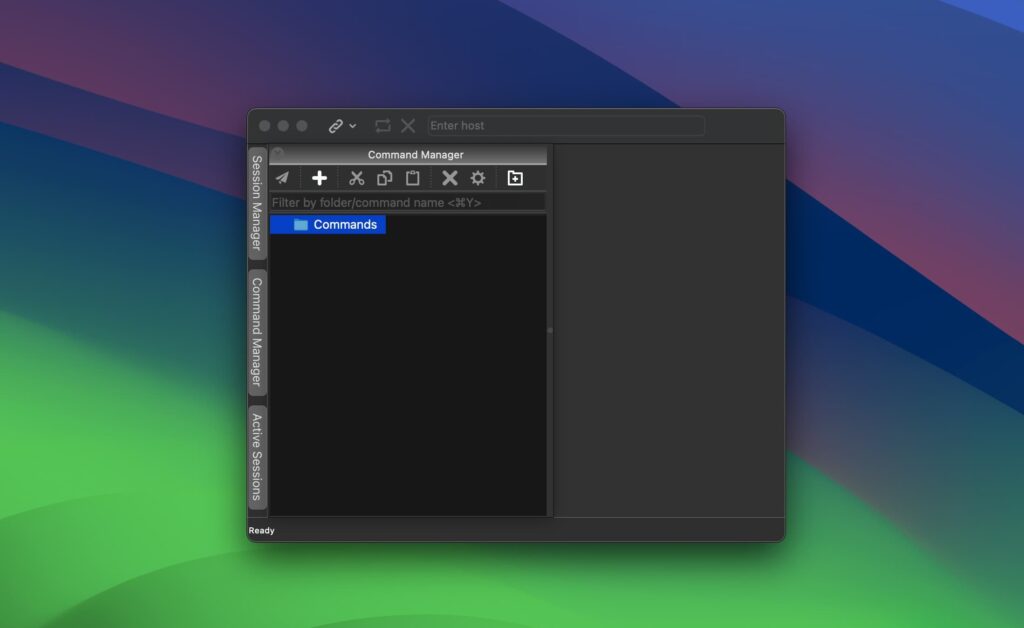1024x628 pixels.
Task: Click the connection link icon in the titlebar
Action: point(334,125)
